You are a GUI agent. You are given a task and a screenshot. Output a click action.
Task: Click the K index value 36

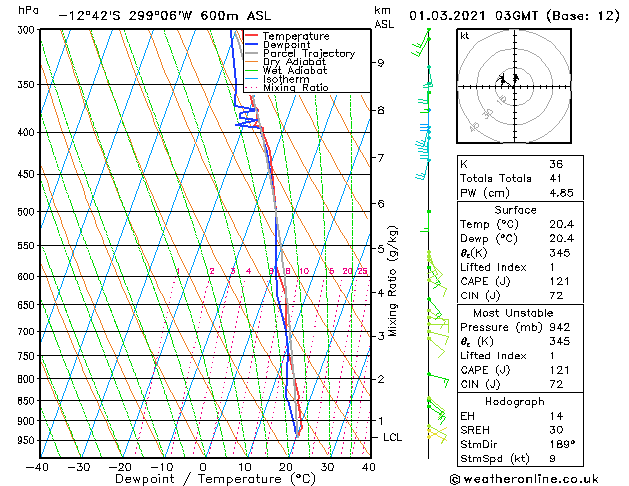556,164
